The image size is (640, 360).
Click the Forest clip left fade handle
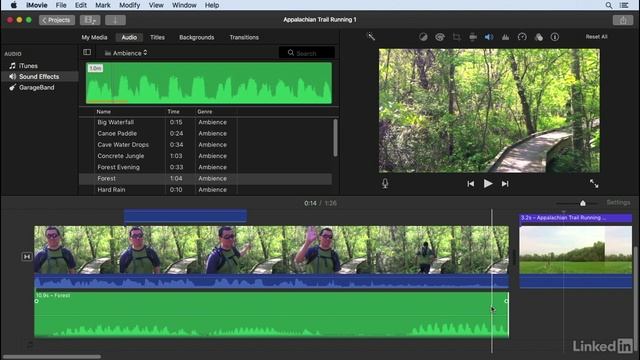[x=36, y=301]
